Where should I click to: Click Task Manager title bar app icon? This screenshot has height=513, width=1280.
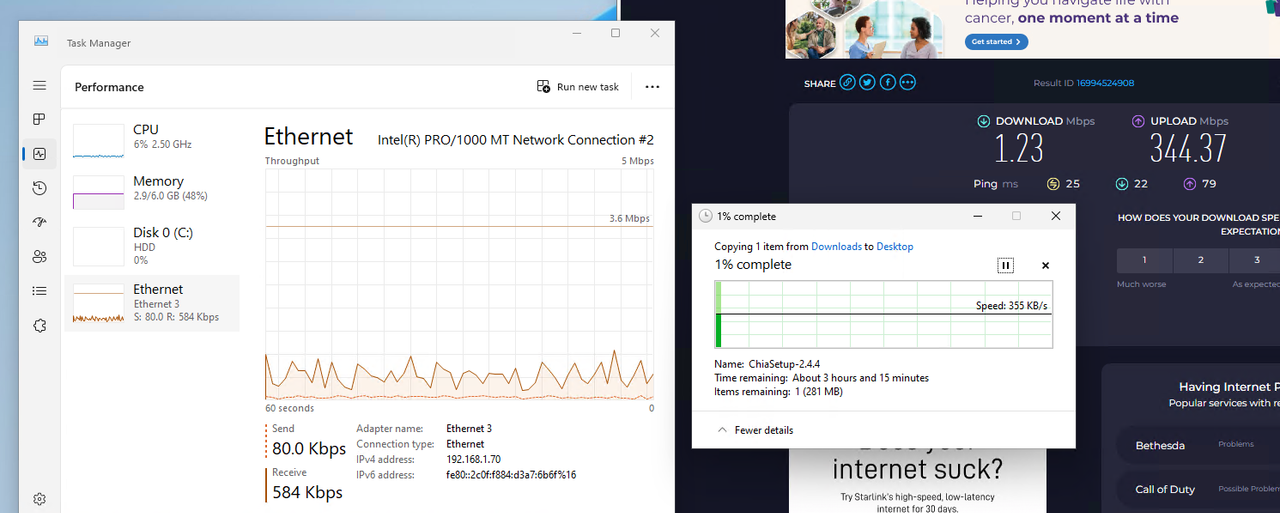tap(41, 42)
